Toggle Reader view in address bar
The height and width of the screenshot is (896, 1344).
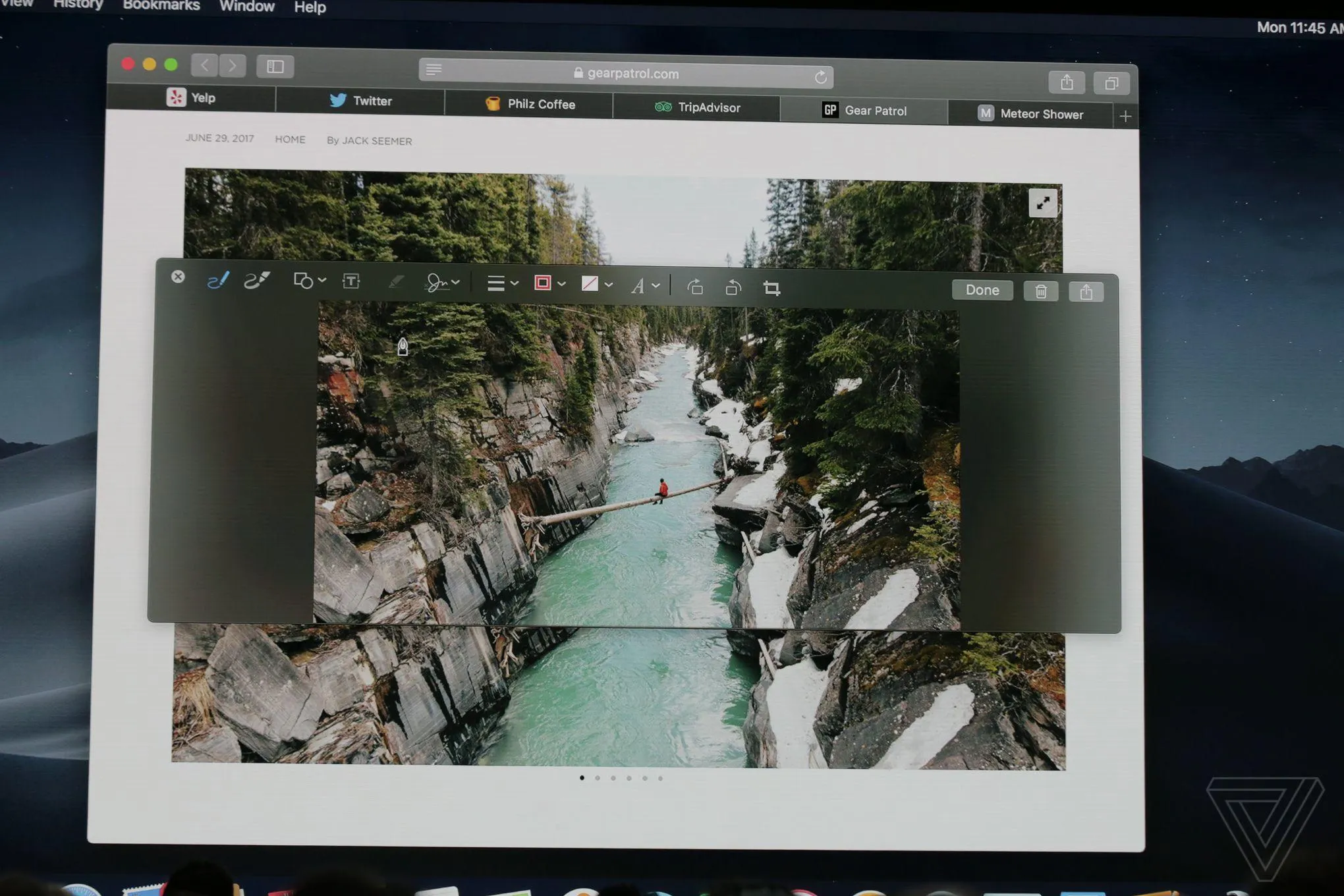pos(434,70)
